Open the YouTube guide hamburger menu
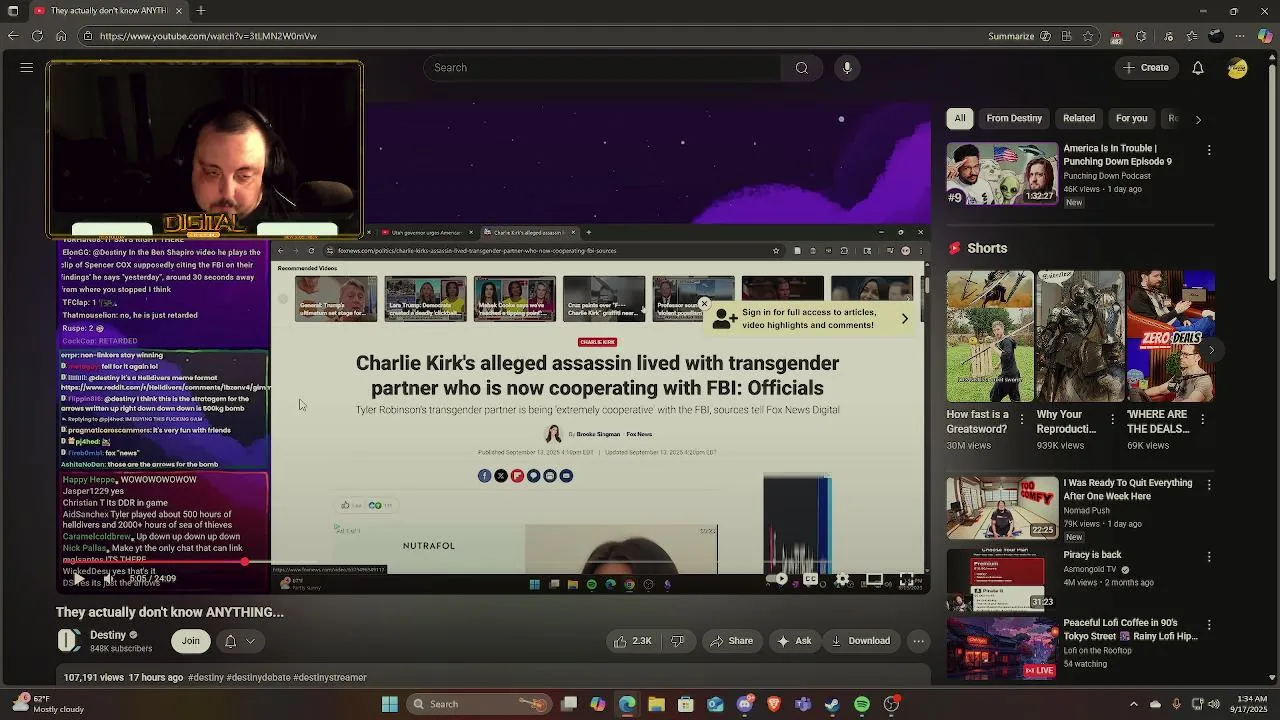 tap(27, 68)
